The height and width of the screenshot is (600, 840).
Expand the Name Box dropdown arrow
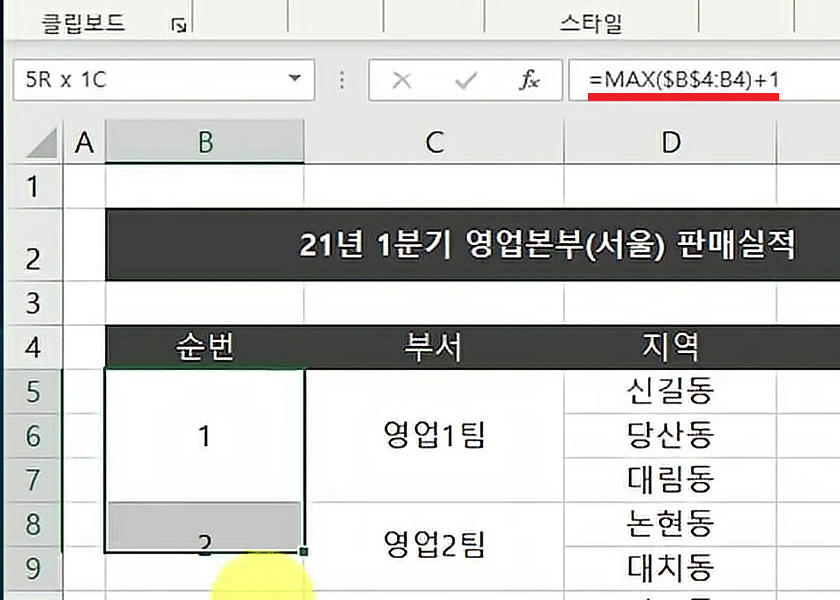point(294,79)
